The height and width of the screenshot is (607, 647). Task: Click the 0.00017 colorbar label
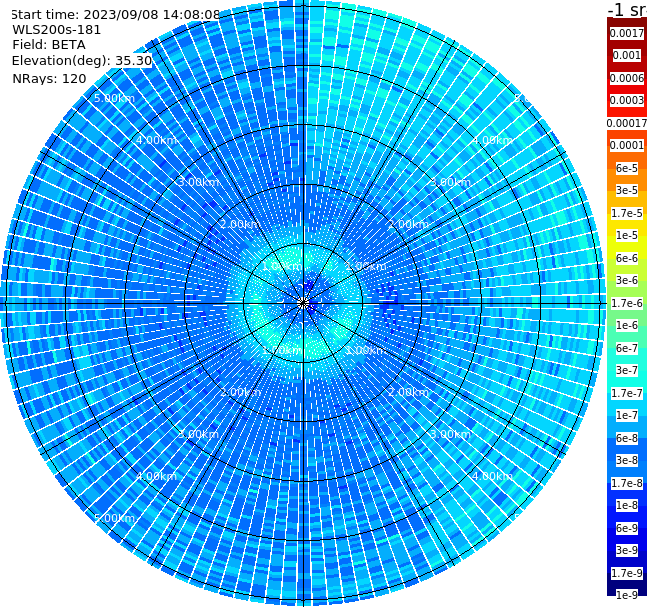point(627,123)
